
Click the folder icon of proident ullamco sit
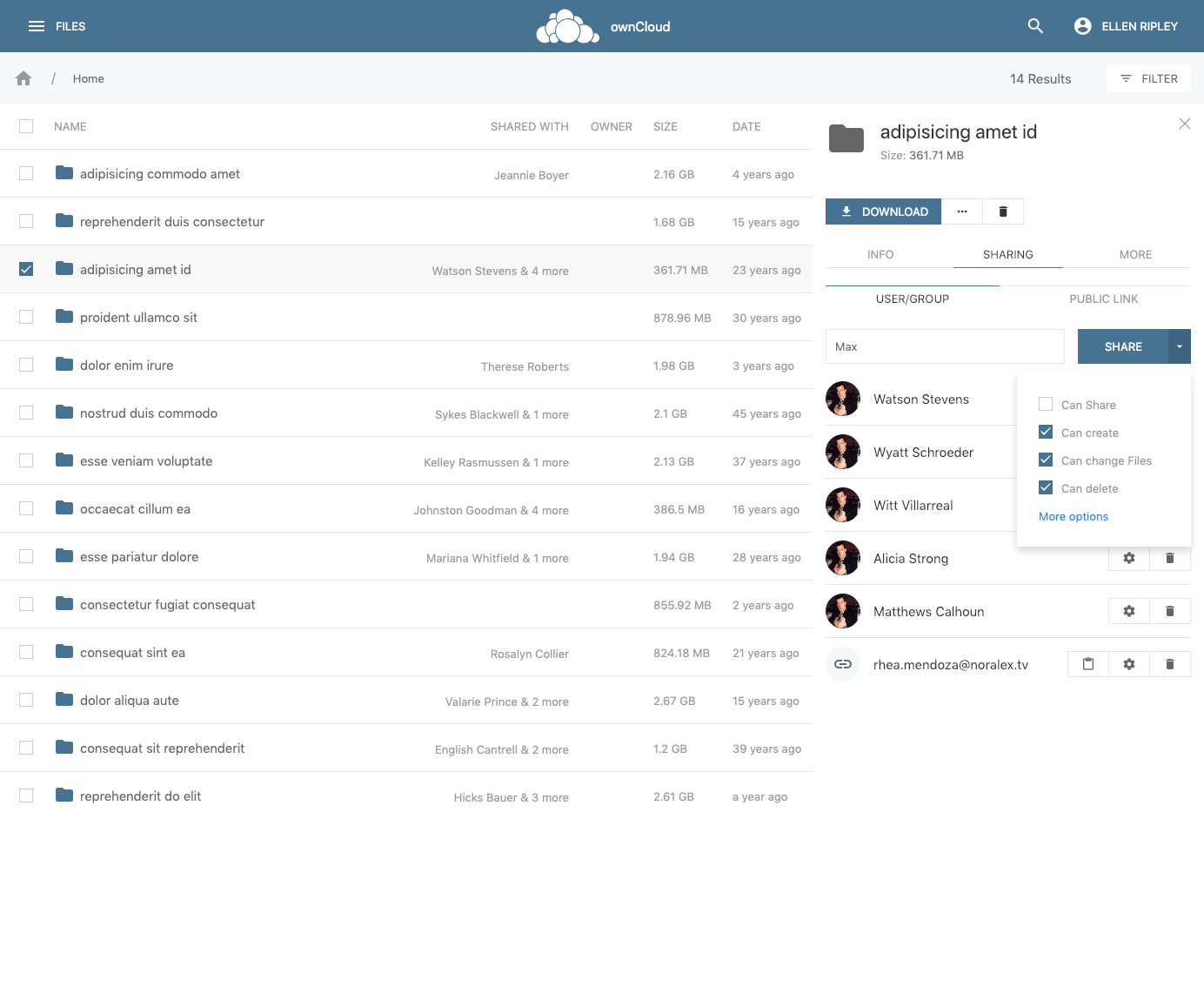pyautogui.click(x=64, y=317)
